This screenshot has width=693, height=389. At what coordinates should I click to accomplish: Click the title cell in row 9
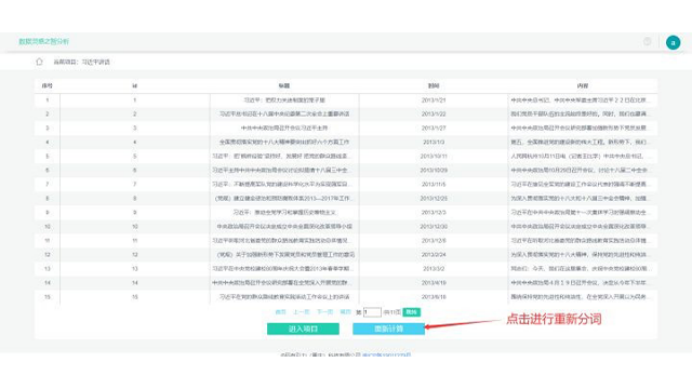[284, 213]
